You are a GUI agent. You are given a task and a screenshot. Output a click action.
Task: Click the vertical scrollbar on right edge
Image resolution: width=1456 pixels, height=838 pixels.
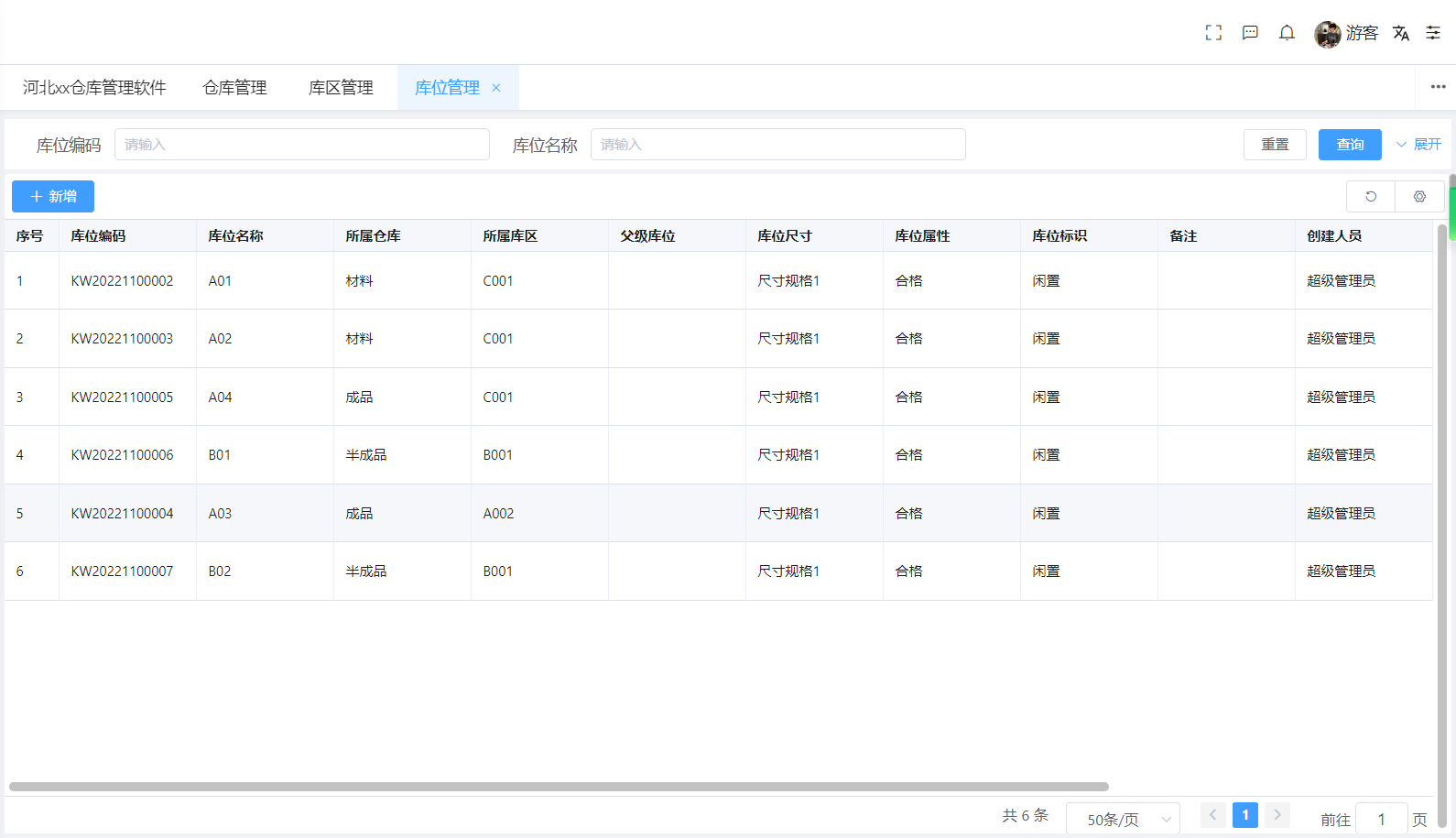(1442, 525)
